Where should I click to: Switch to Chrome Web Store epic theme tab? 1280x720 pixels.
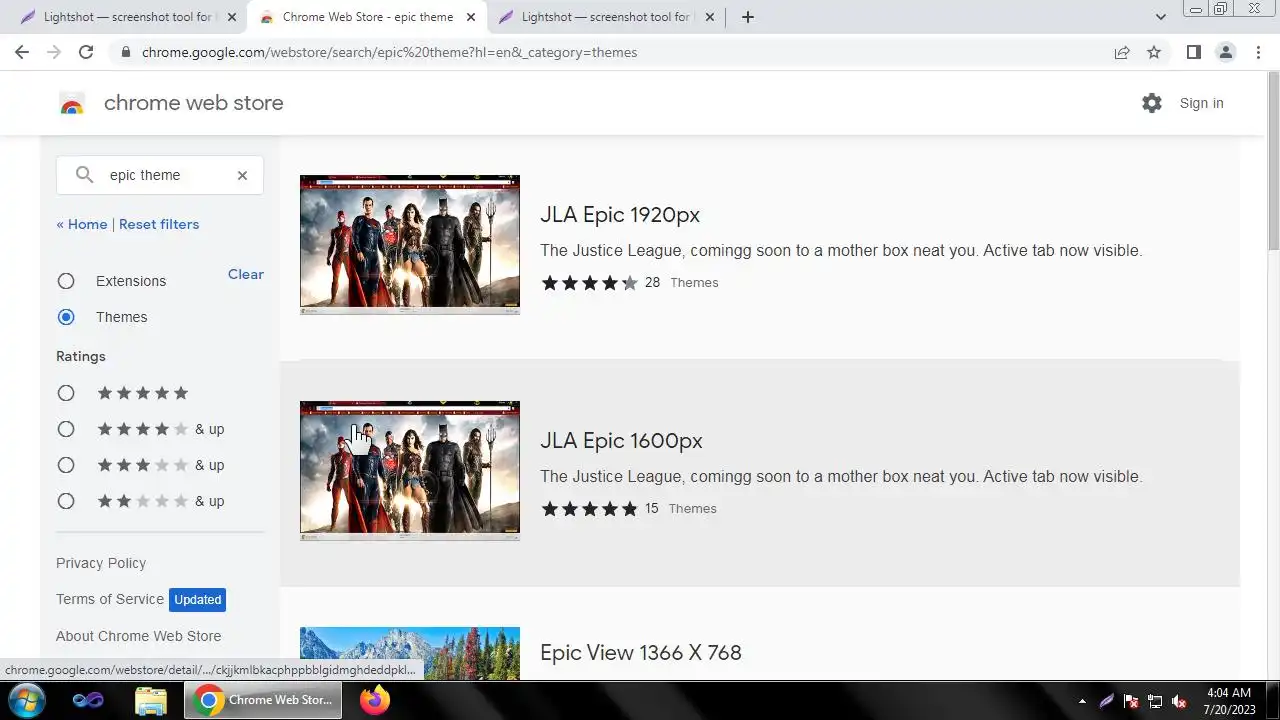[x=366, y=17]
